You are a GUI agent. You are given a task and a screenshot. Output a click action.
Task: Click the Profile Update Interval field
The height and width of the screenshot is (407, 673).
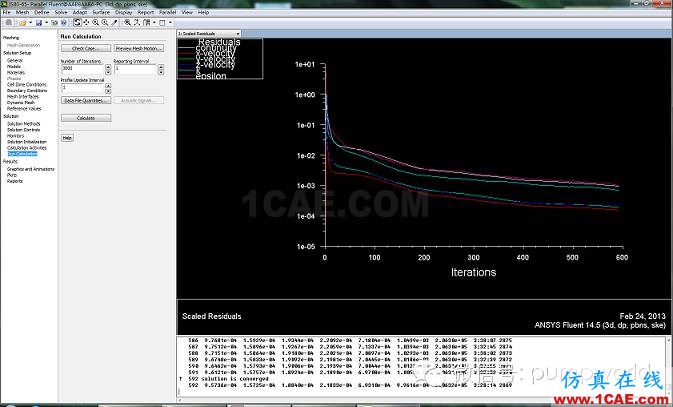pyautogui.click(x=82, y=88)
